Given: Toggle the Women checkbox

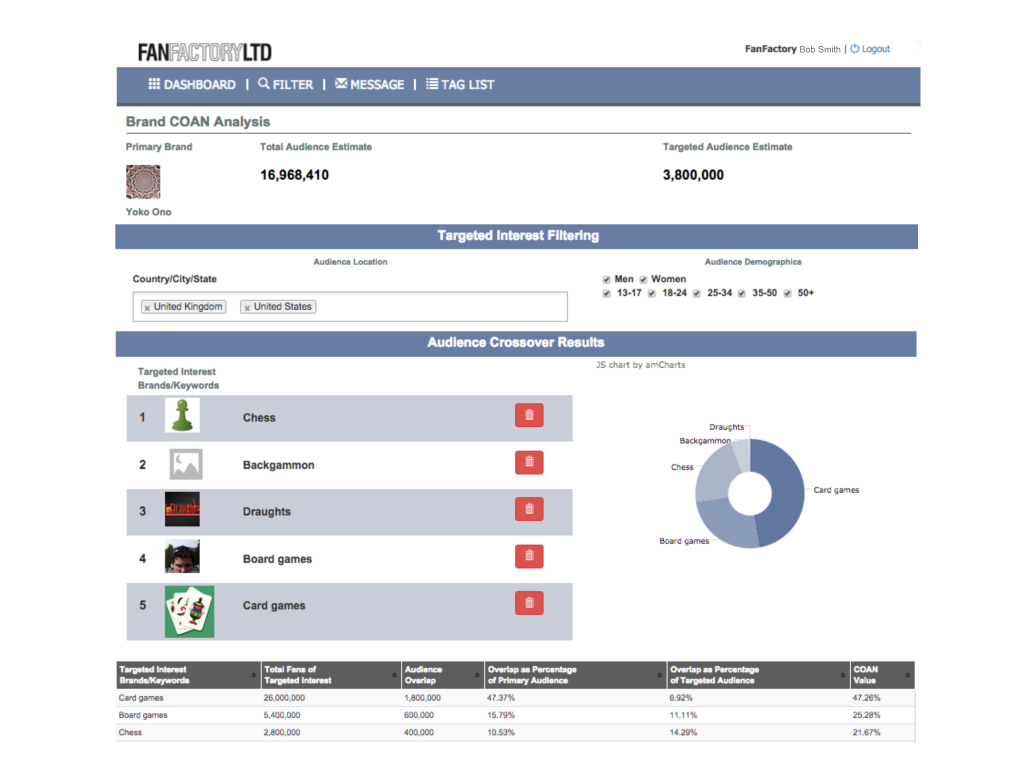Looking at the screenshot, I should point(643,280).
